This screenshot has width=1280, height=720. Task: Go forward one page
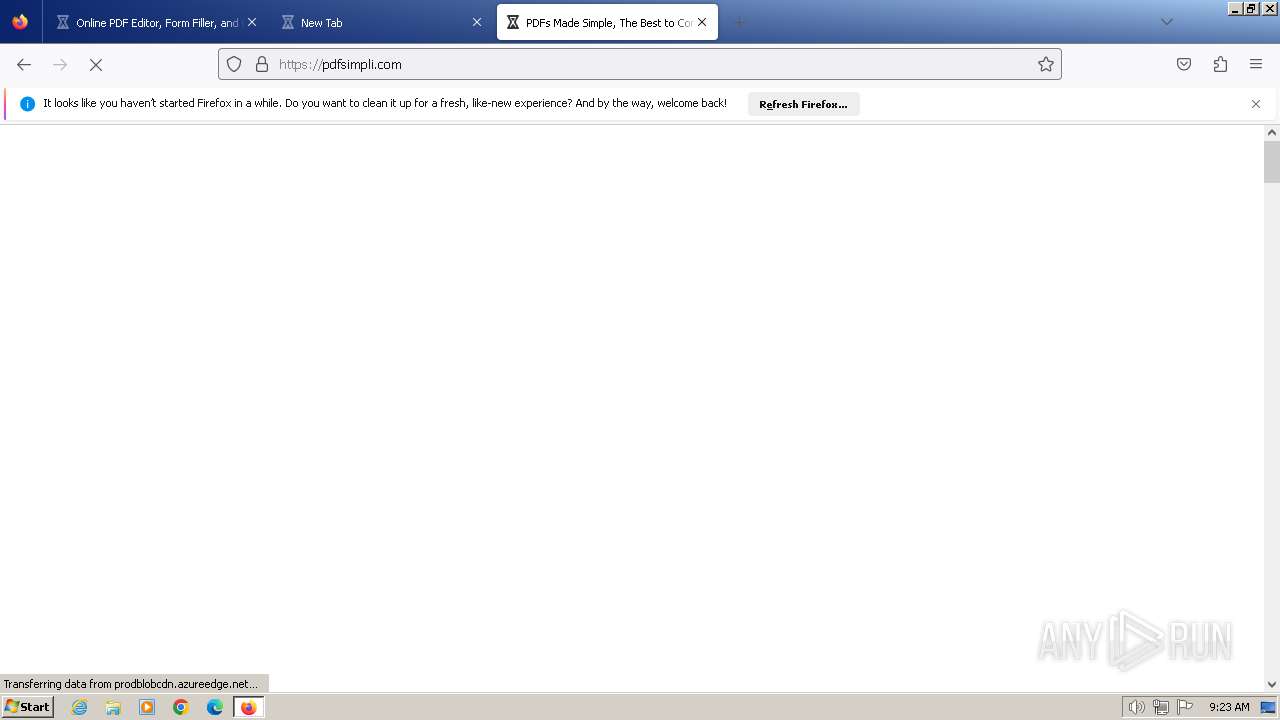click(x=60, y=64)
